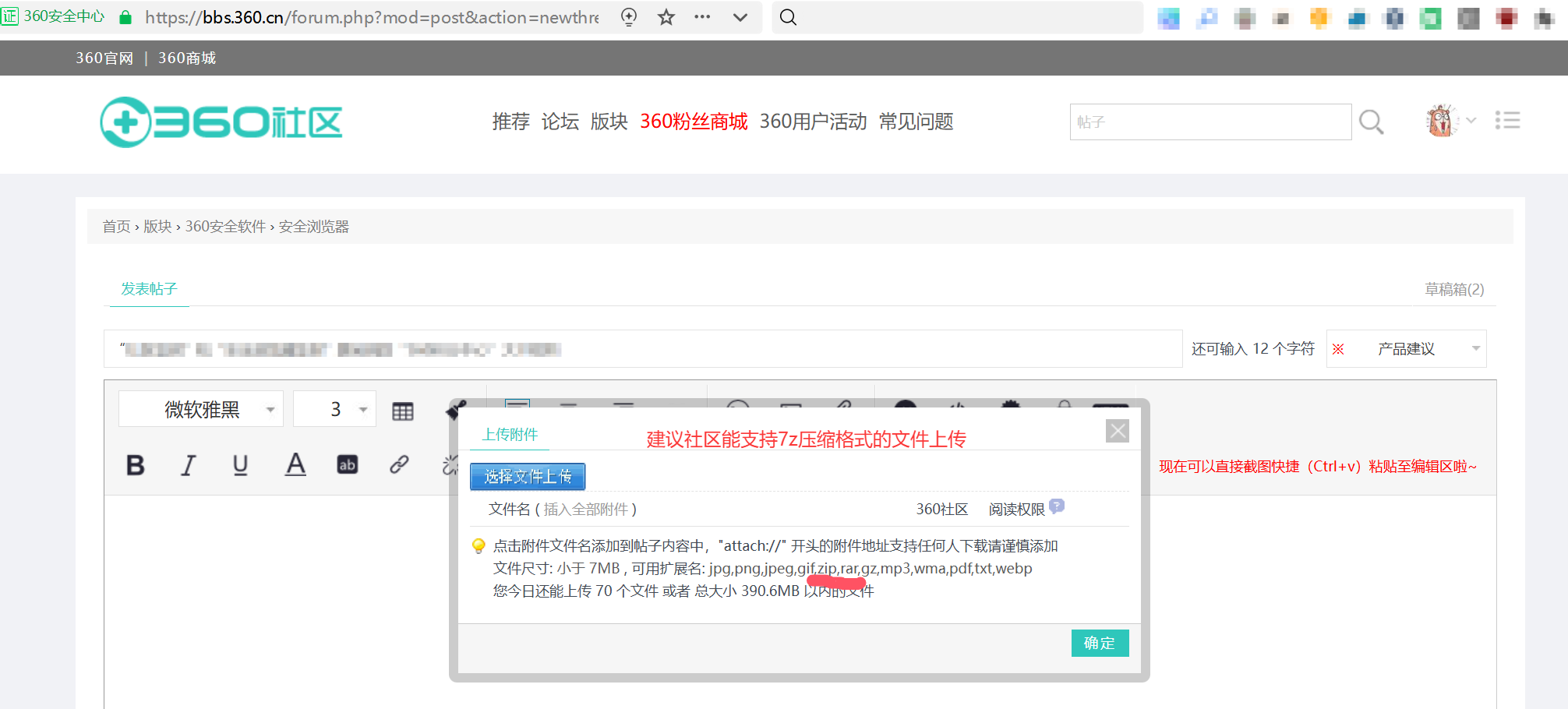Click the post title input field
Image resolution: width=1568 pixels, height=709 pixels.
click(643, 349)
